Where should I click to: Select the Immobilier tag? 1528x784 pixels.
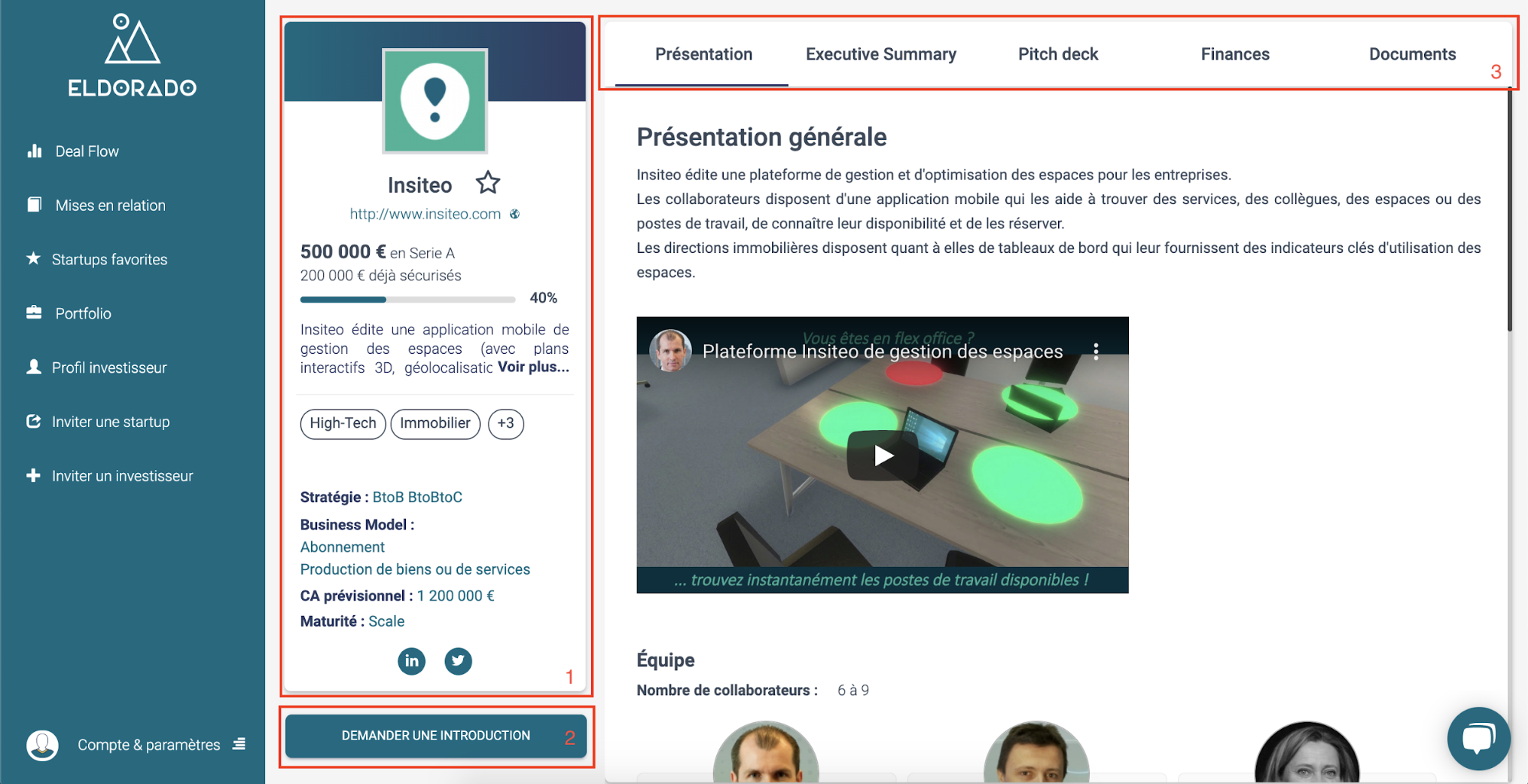435,423
